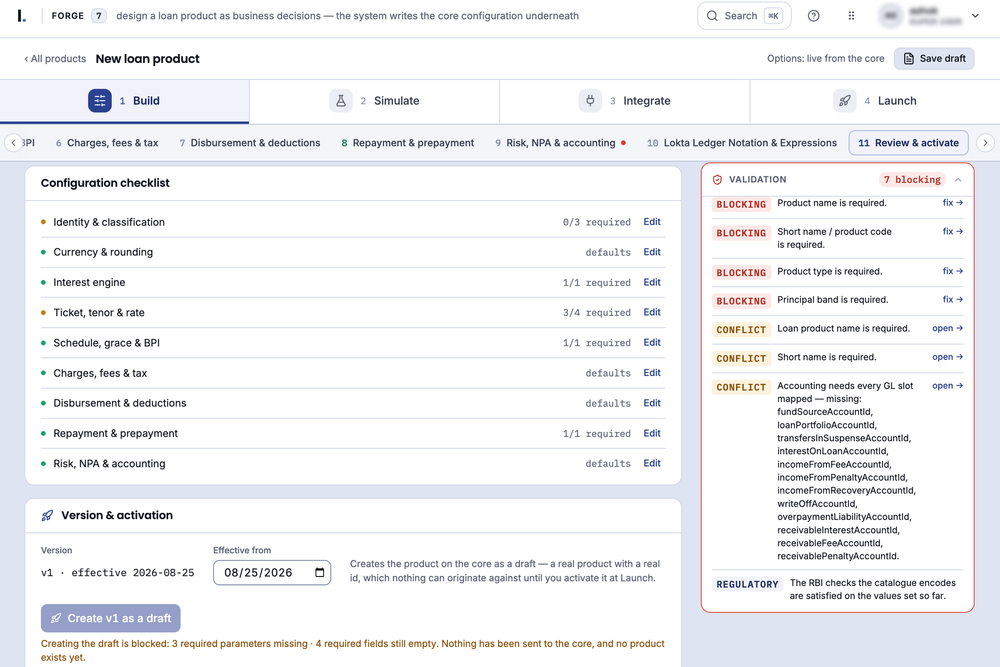This screenshot has height=667, width=1000.
Task: Click 'v1 · effective 2026-08-25' version text
Action: 117,573
